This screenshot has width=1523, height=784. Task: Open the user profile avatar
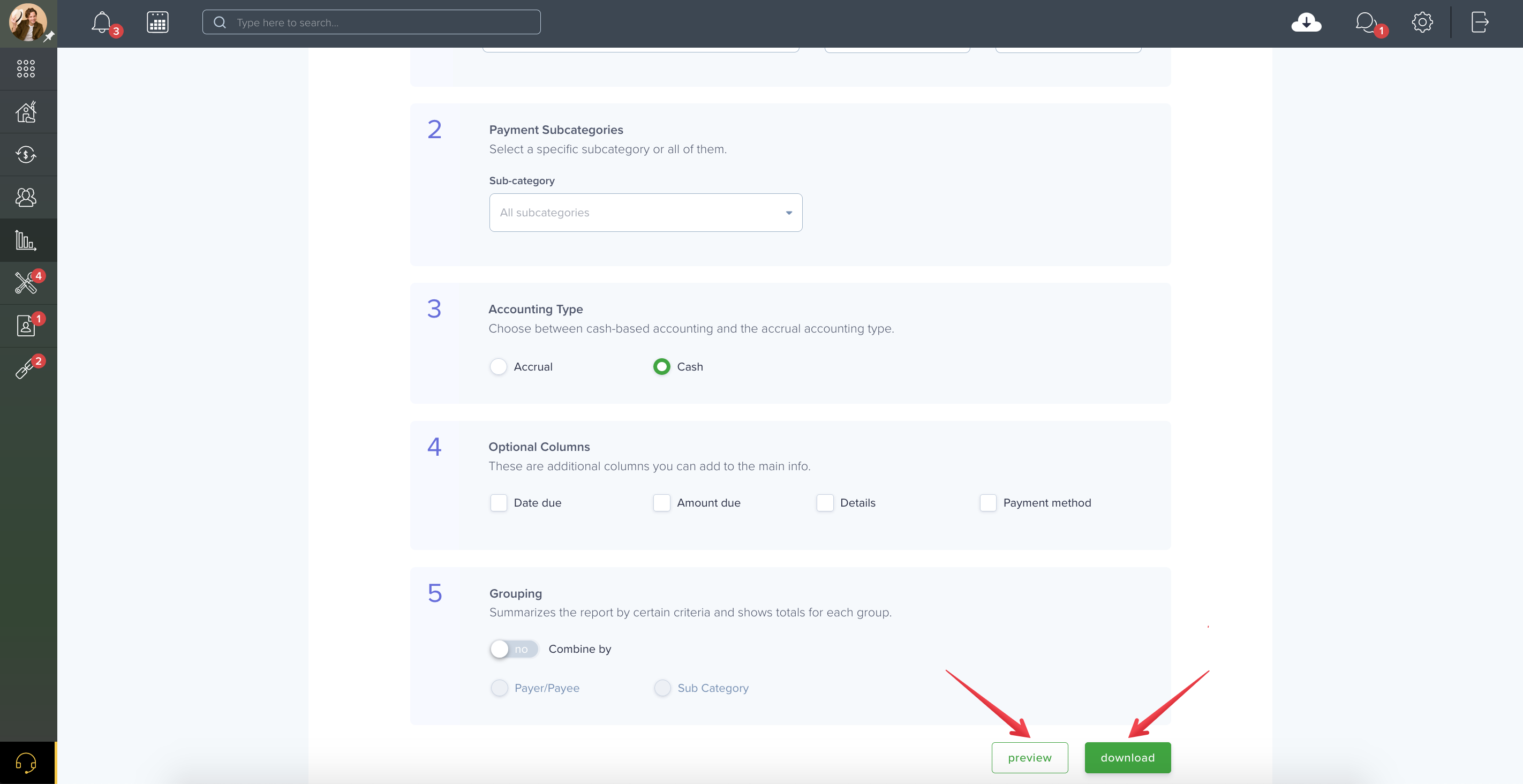click(x=28, y=22)
